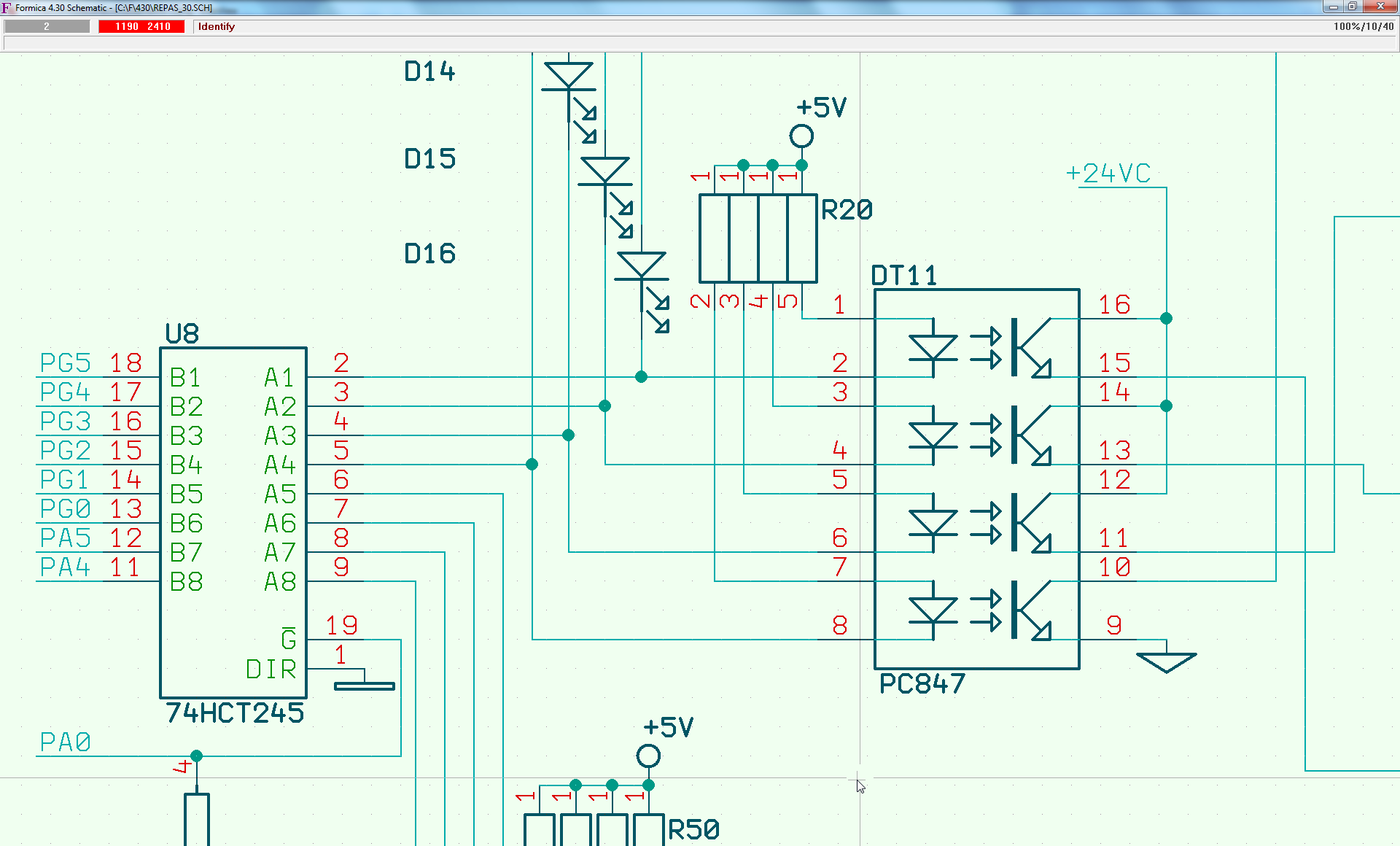
Task: Click the B8 pin name in U8
Action: (186, 582)
